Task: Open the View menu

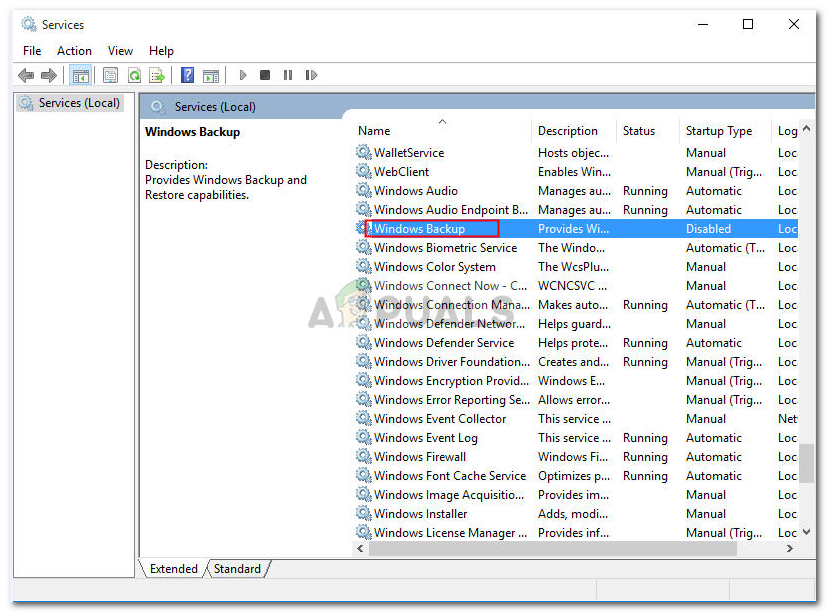Action: point(120,51)
